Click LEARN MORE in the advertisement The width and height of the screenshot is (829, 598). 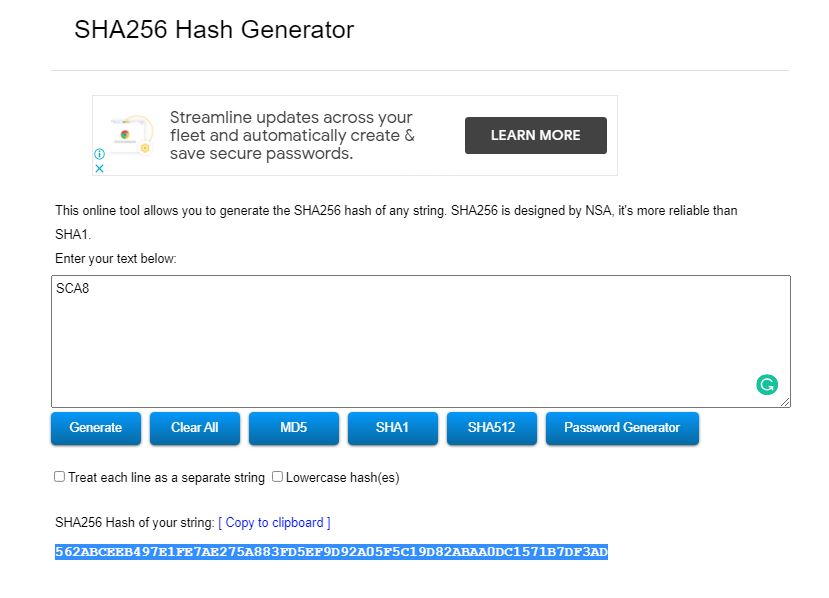click(536, 135)
